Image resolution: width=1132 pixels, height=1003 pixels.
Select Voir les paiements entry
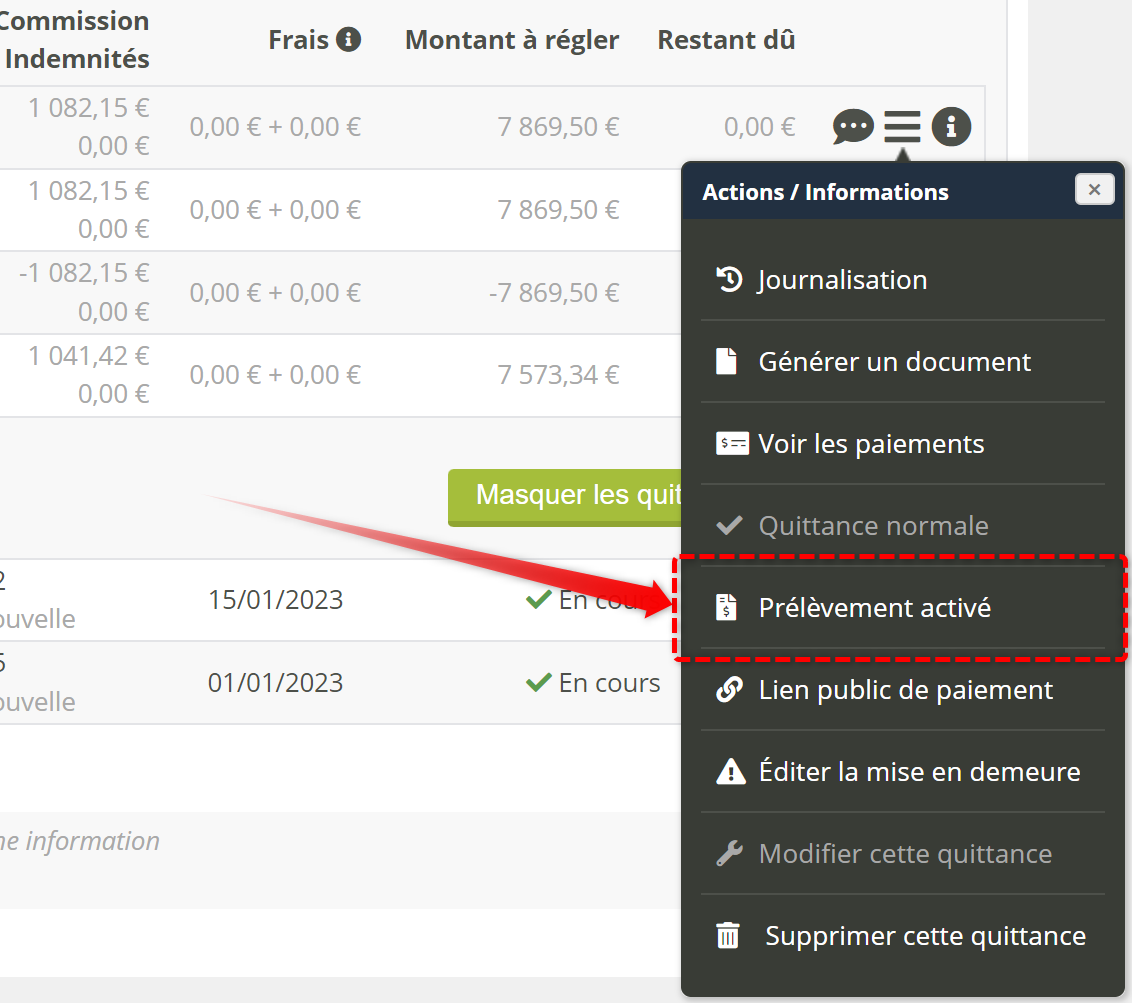pos(871,444)
